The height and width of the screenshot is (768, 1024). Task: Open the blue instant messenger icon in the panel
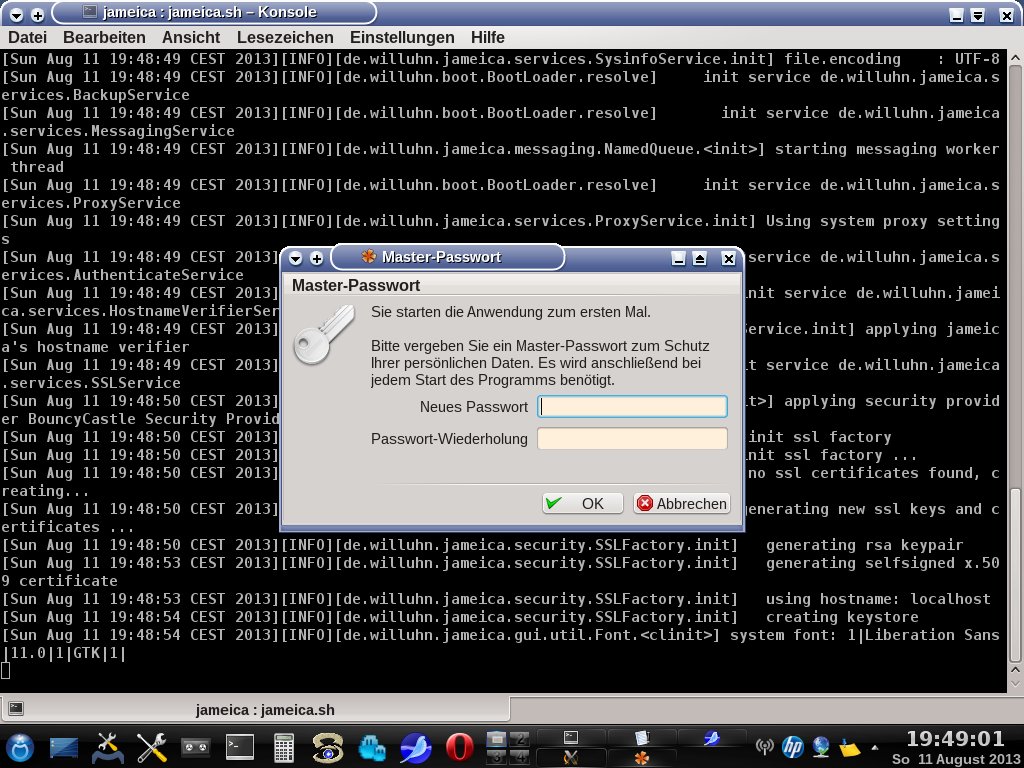pyautogui.click(x=372, y=747)
